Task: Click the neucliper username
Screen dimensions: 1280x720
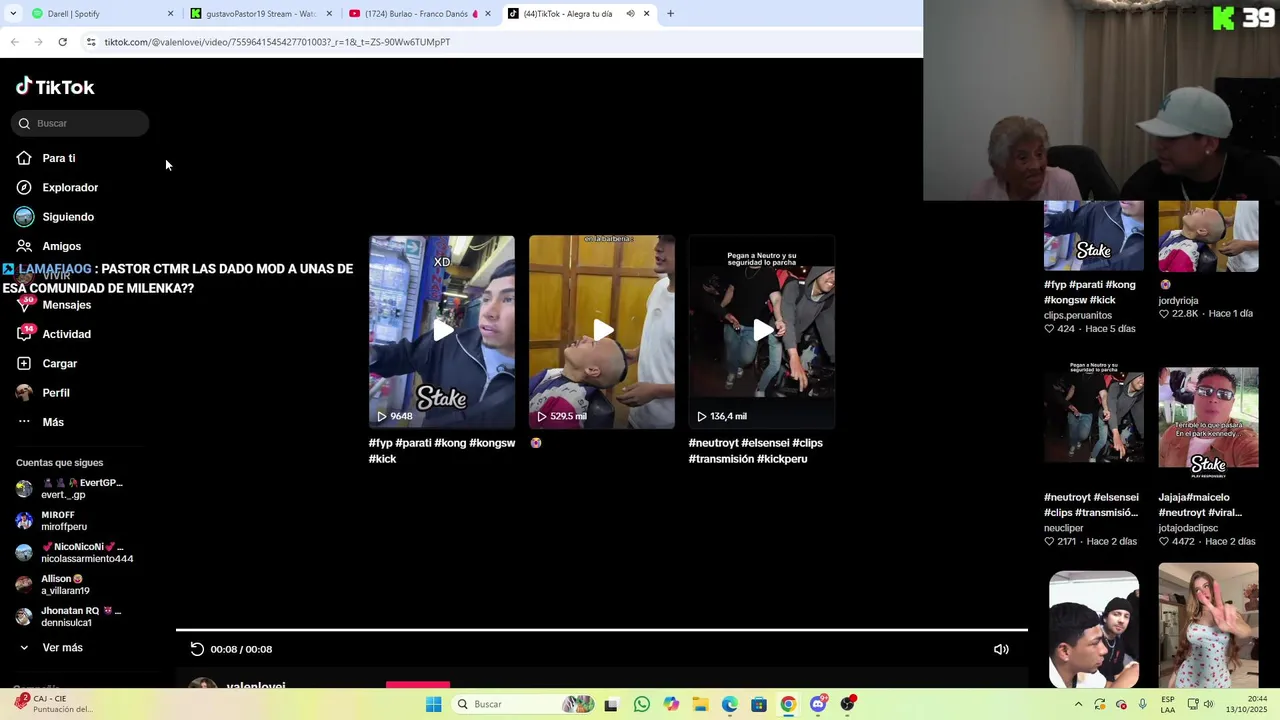Action: pyautogui.click(x=1064, y=528)
